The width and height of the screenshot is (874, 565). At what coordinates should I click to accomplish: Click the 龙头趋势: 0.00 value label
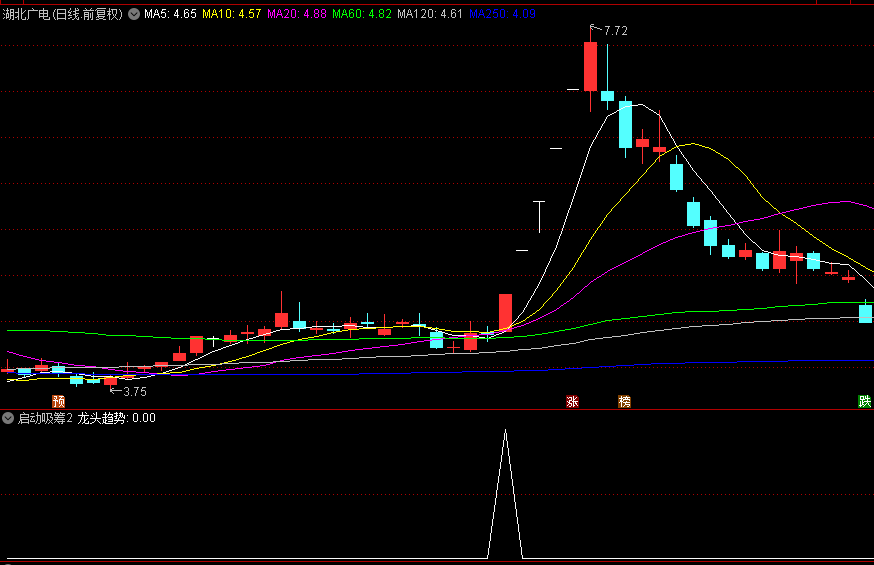(116, 418)
